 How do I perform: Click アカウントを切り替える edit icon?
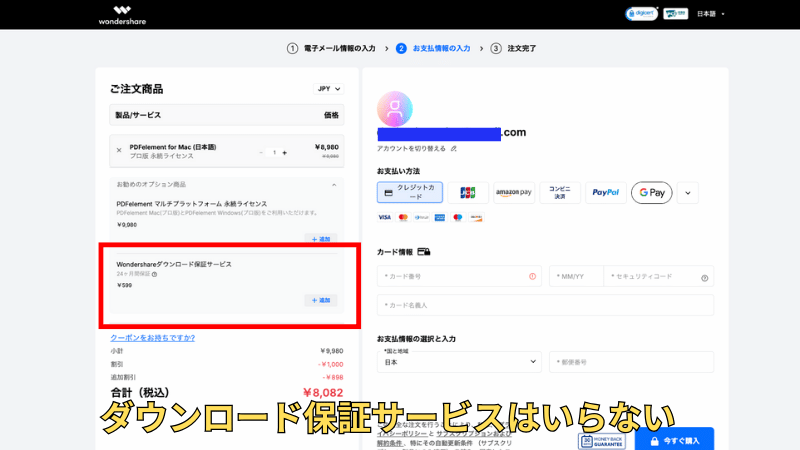pyautogui.click(x=454, y=149)
